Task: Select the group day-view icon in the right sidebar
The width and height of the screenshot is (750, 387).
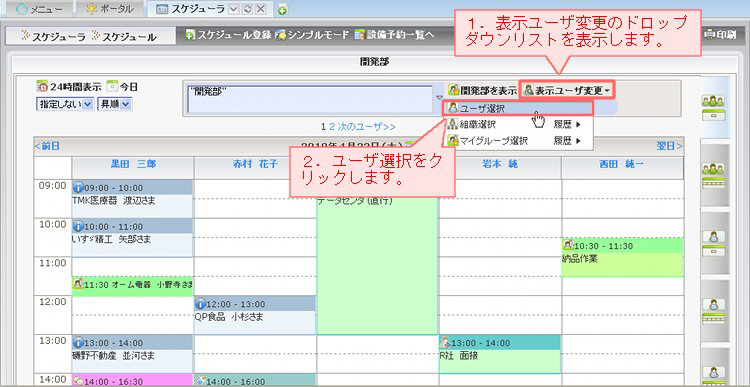Action: pos(713,108)
